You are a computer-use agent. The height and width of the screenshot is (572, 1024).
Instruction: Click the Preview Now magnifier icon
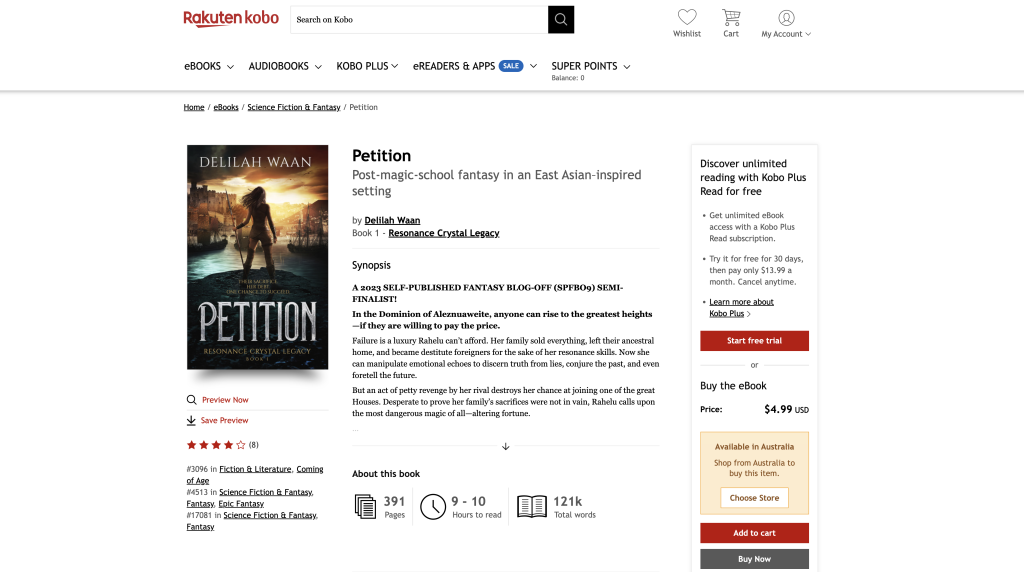(x=191, y=400)
